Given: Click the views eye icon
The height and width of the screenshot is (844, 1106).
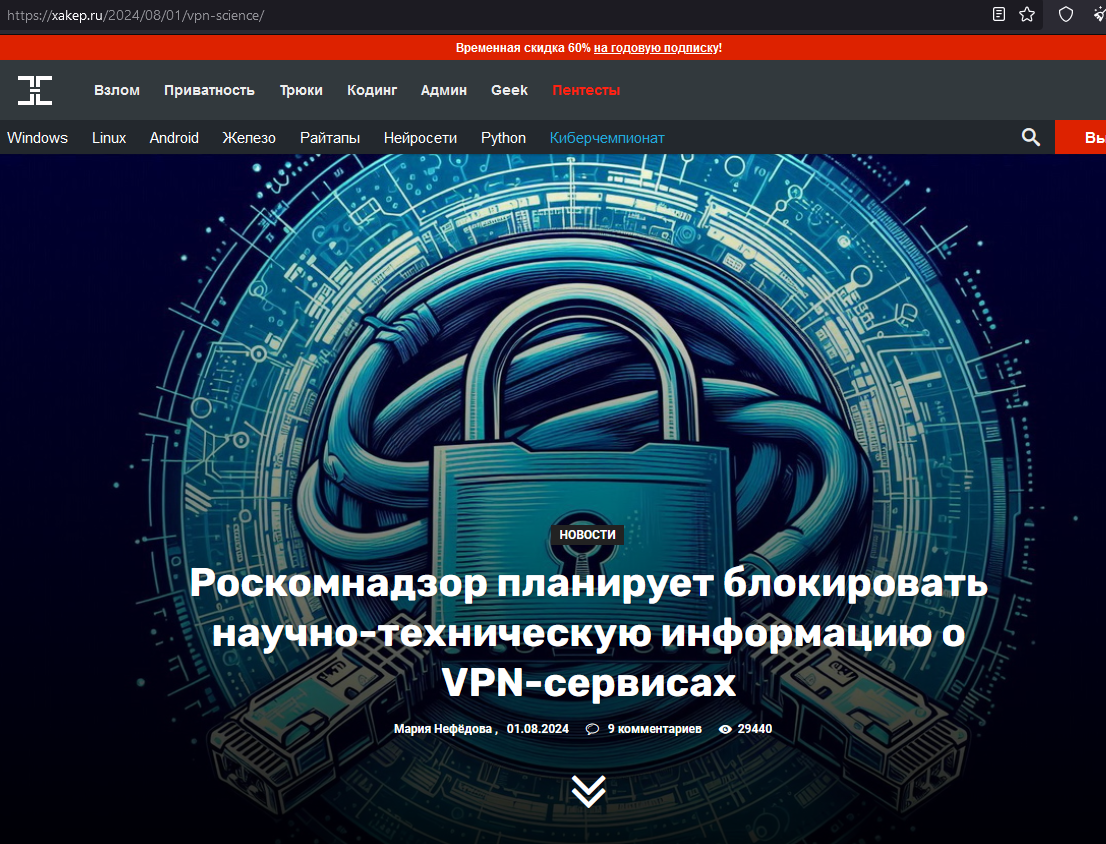Looking at the screenshot, I should (x=725, y=729).
